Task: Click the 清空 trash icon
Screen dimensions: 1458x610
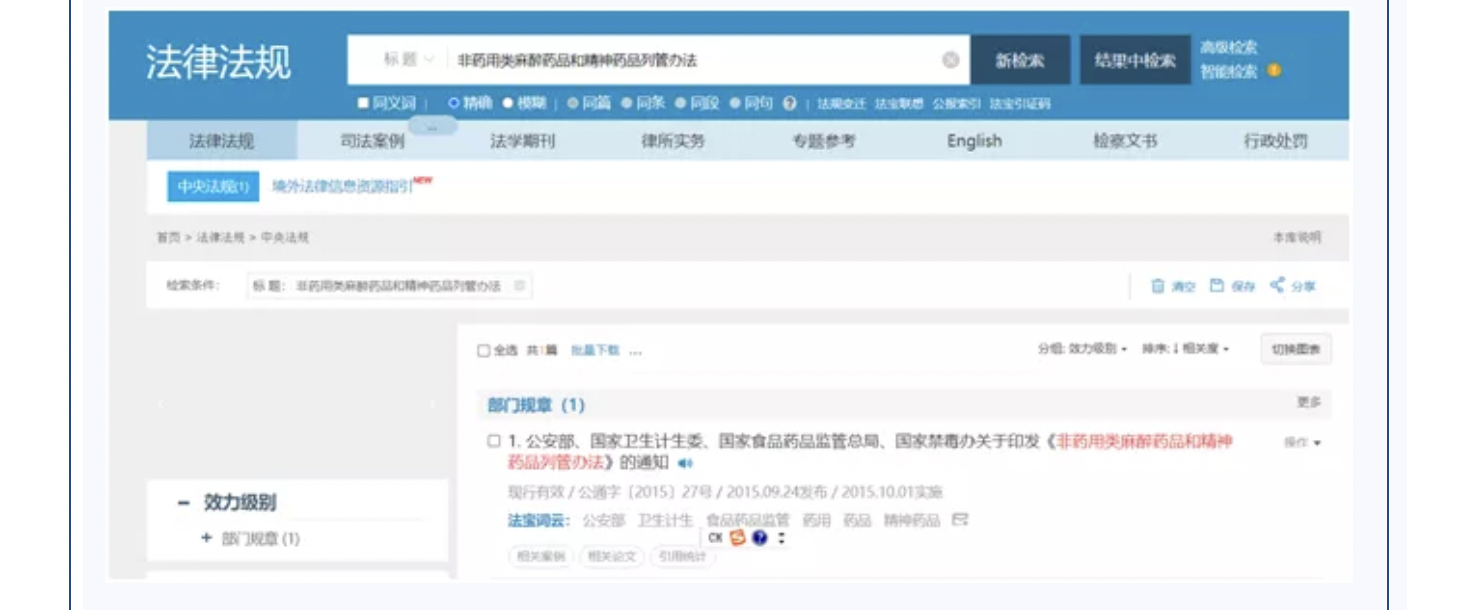Action: [1158, 286]
